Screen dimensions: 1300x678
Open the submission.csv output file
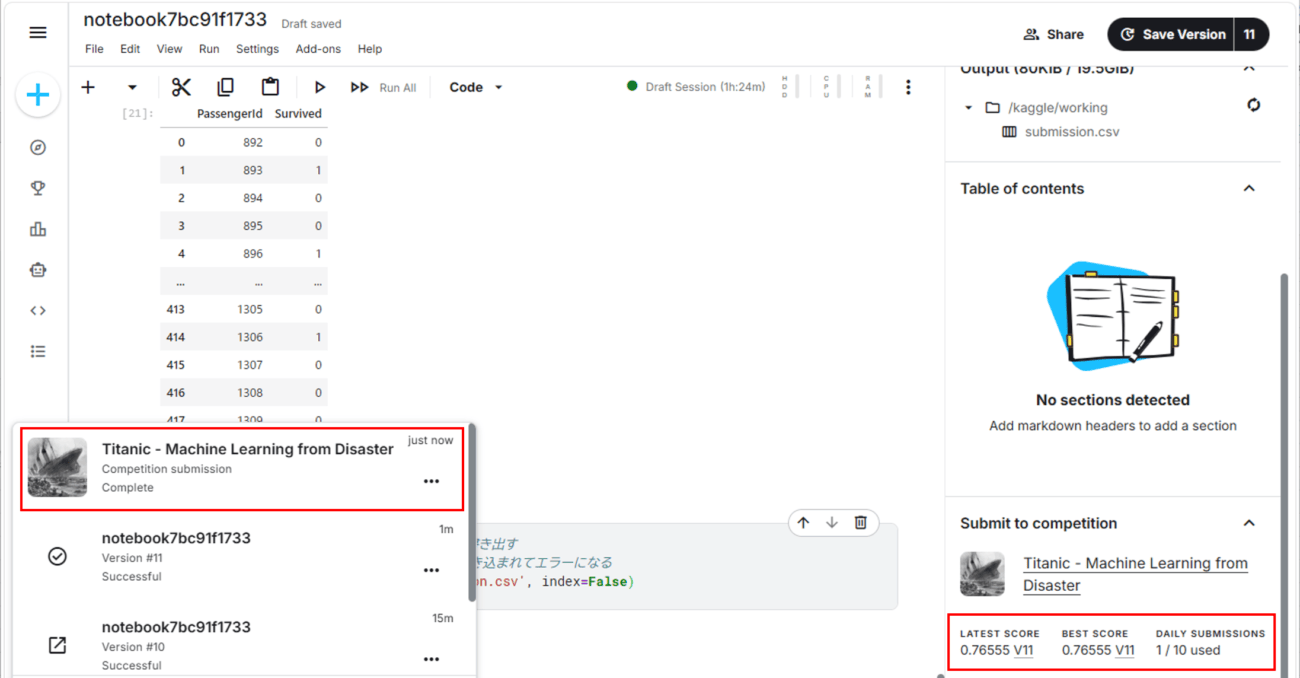coord(1072,132)
